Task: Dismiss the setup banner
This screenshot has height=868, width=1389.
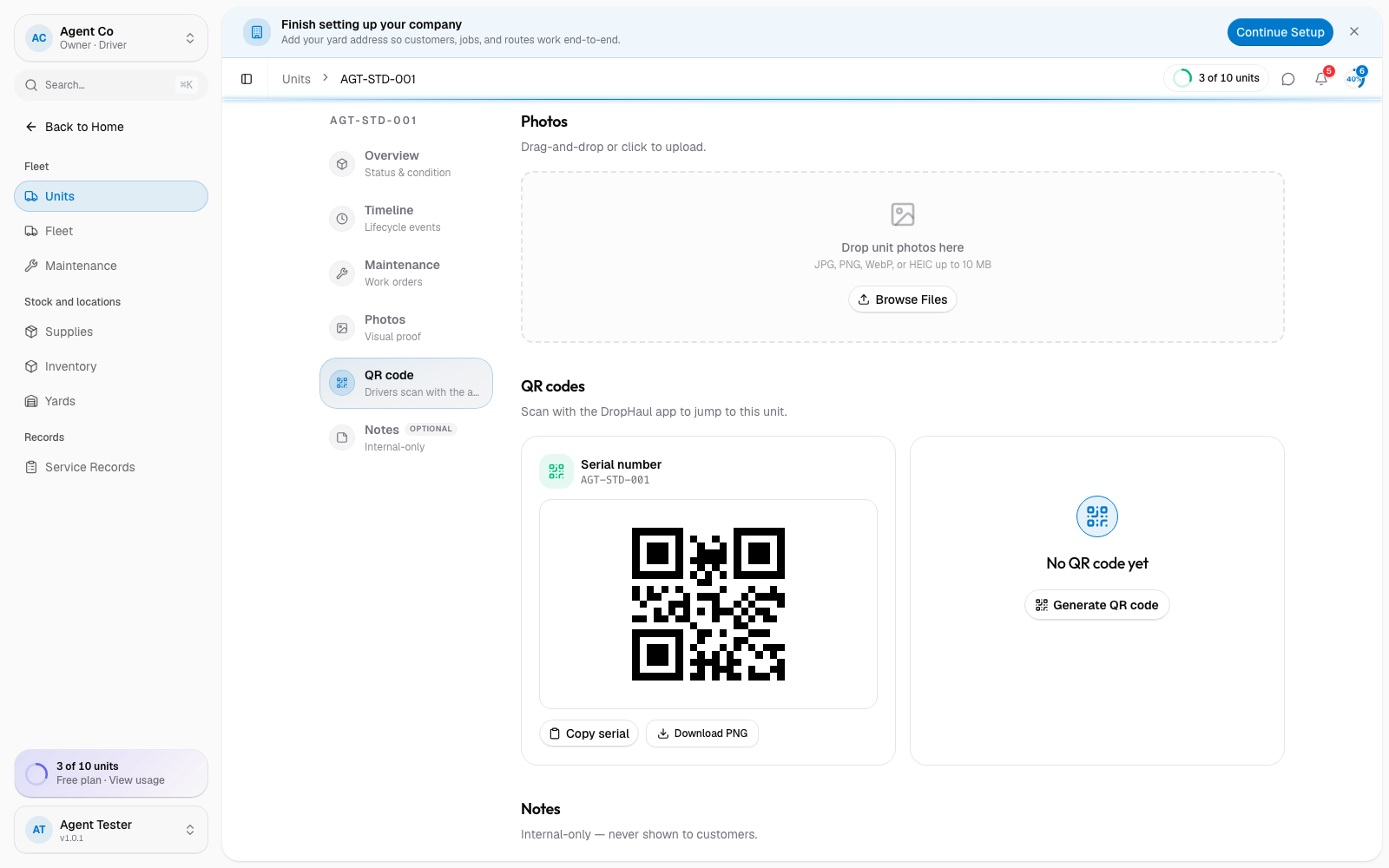Action: click(x=1354, y=31)
